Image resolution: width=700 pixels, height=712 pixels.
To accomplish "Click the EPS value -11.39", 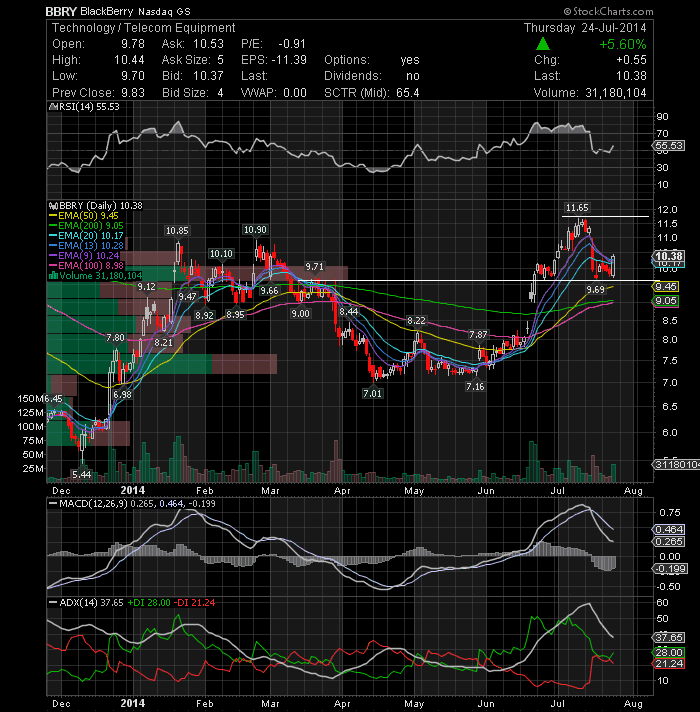I will (289, 60).
